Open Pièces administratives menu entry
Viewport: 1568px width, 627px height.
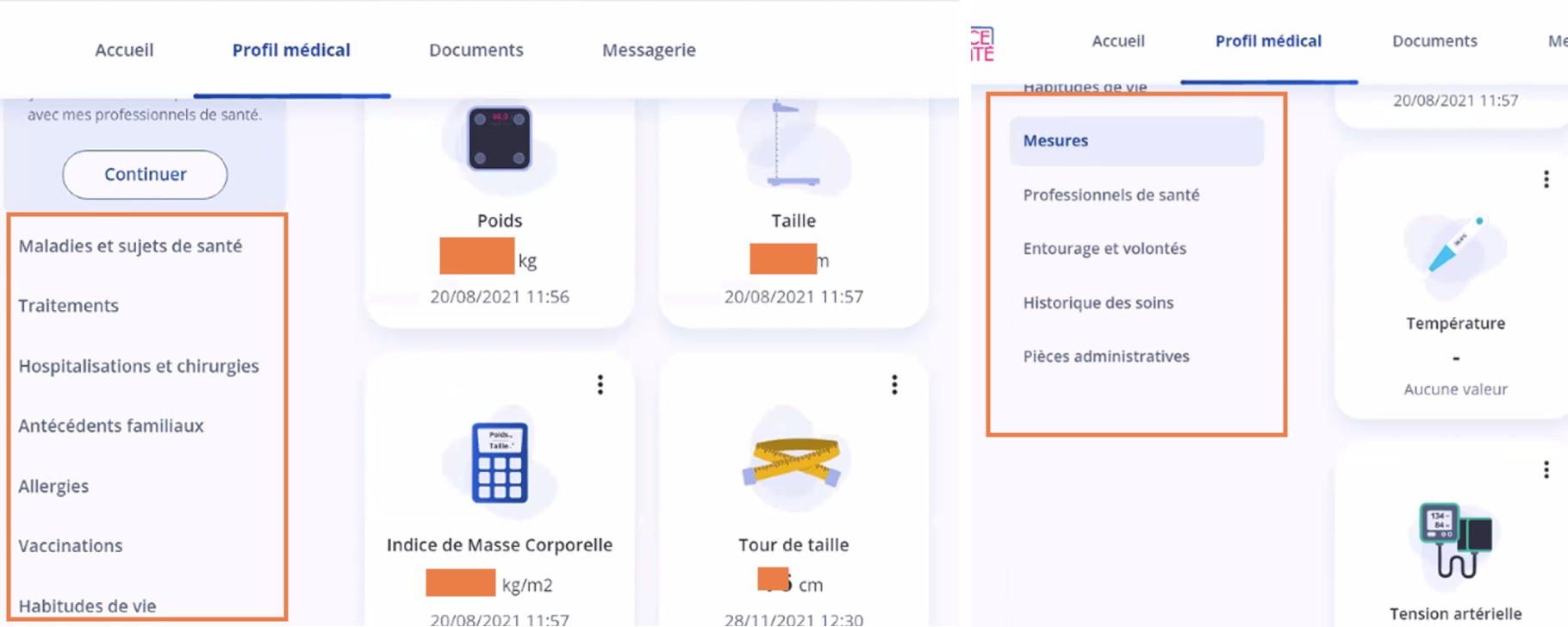[1106, 357]
